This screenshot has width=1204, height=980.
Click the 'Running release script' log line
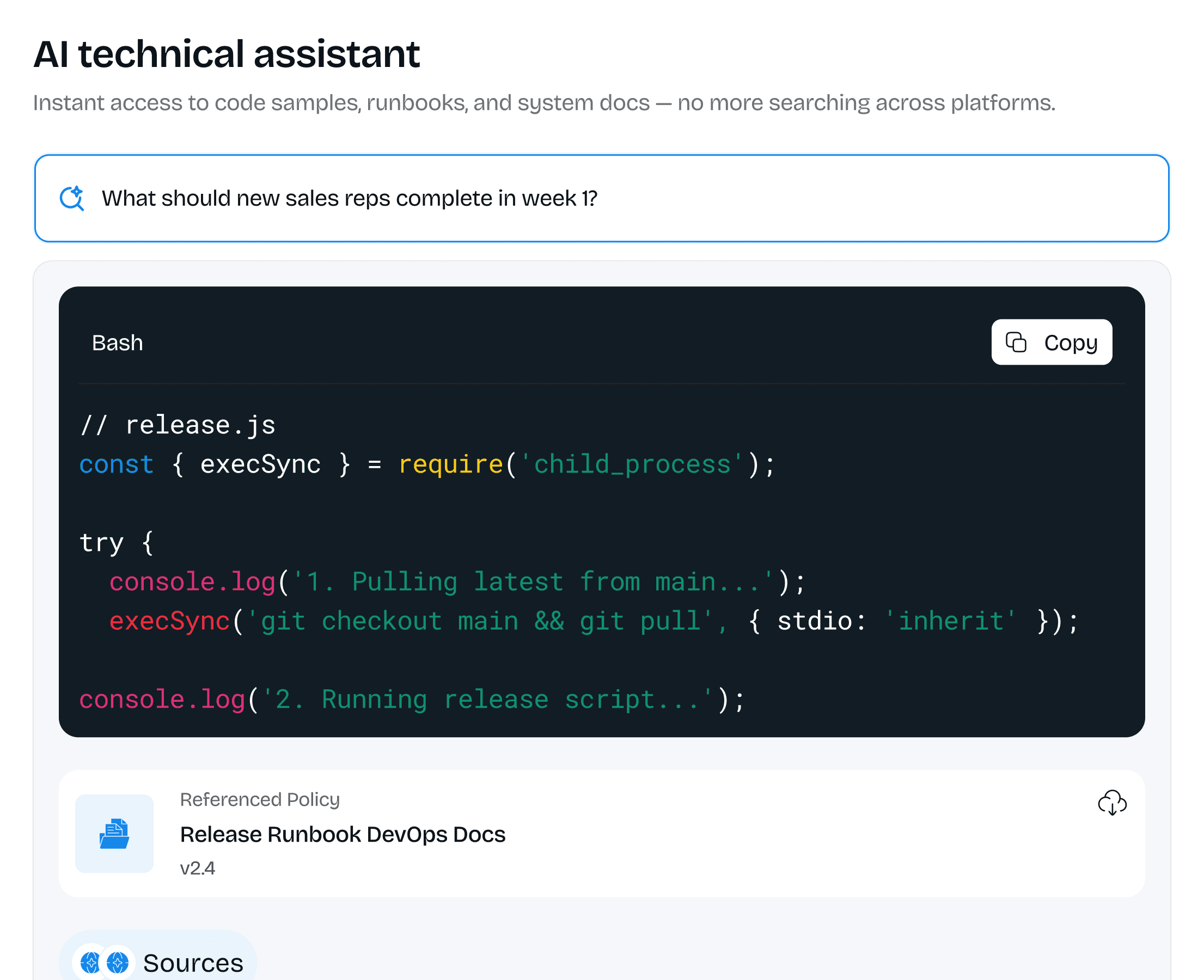click(412, 700)
